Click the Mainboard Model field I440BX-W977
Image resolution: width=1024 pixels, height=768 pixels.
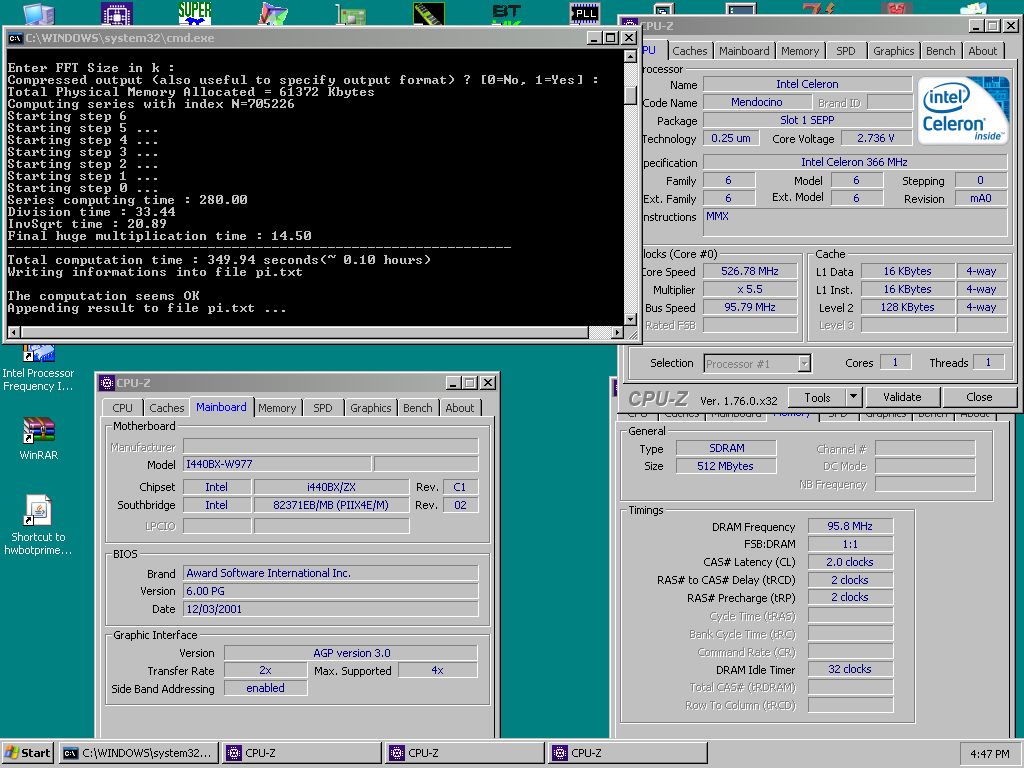(278, 464)
